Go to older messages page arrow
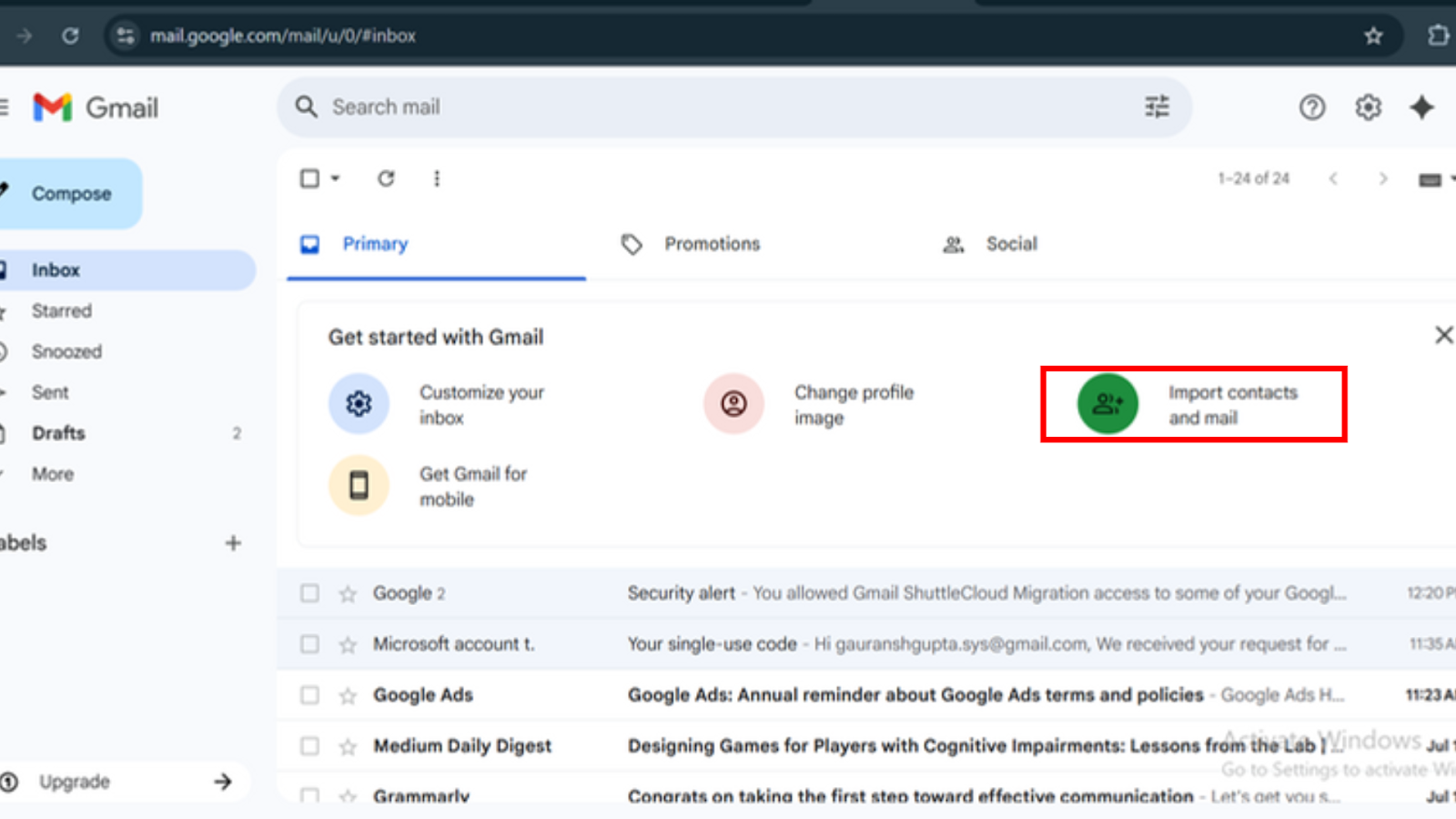 1383,178
